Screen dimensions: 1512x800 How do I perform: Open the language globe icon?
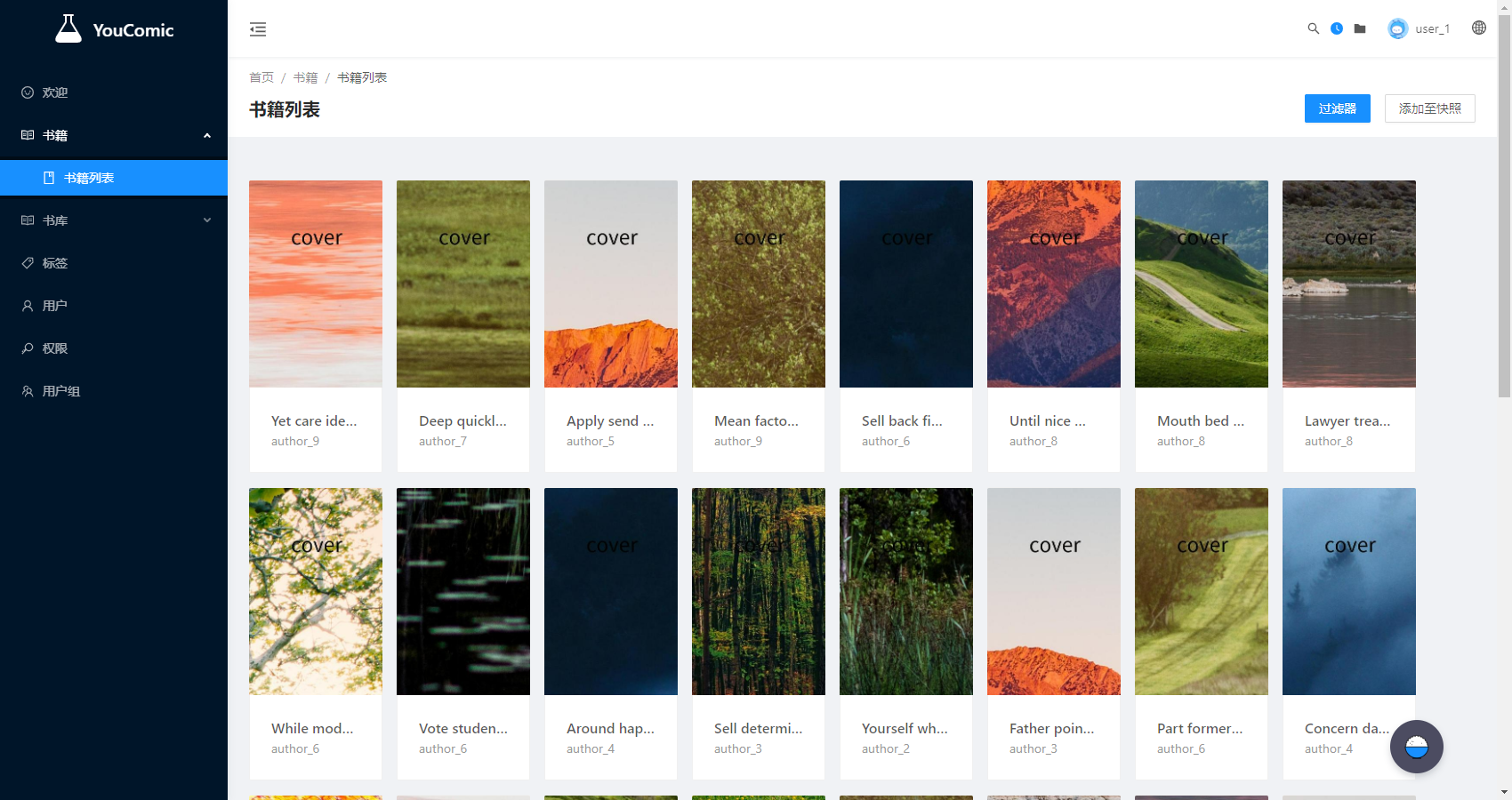coord(1478,28)
